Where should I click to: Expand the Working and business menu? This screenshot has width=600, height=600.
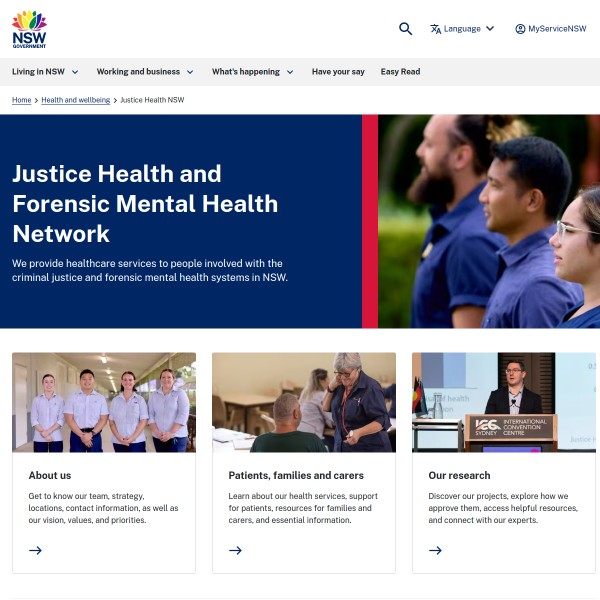[145, 72]
